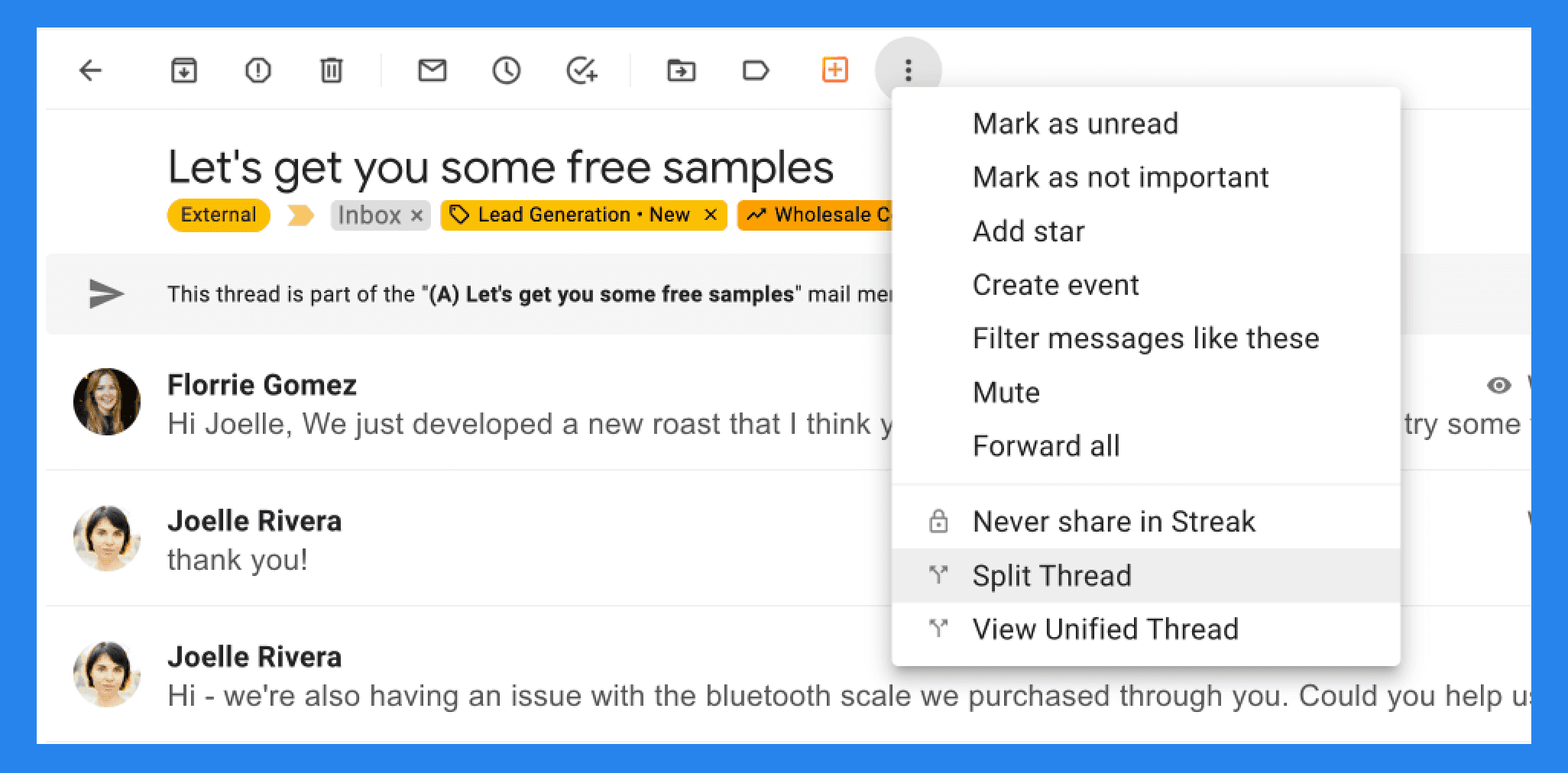Image resolution: width=1568 pixels, height=773 pixels.
Task: Click the subject 'Let's get you some free samples'
Action: coord(501,167)
